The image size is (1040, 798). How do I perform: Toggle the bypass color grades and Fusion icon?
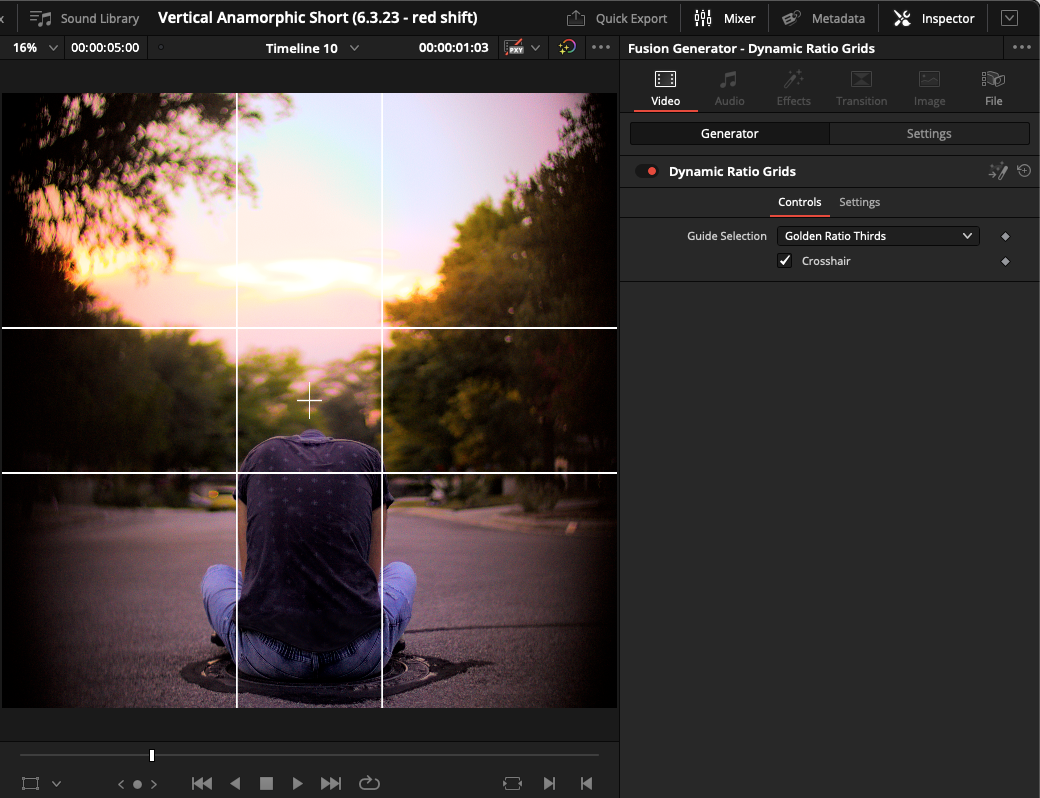567,48
